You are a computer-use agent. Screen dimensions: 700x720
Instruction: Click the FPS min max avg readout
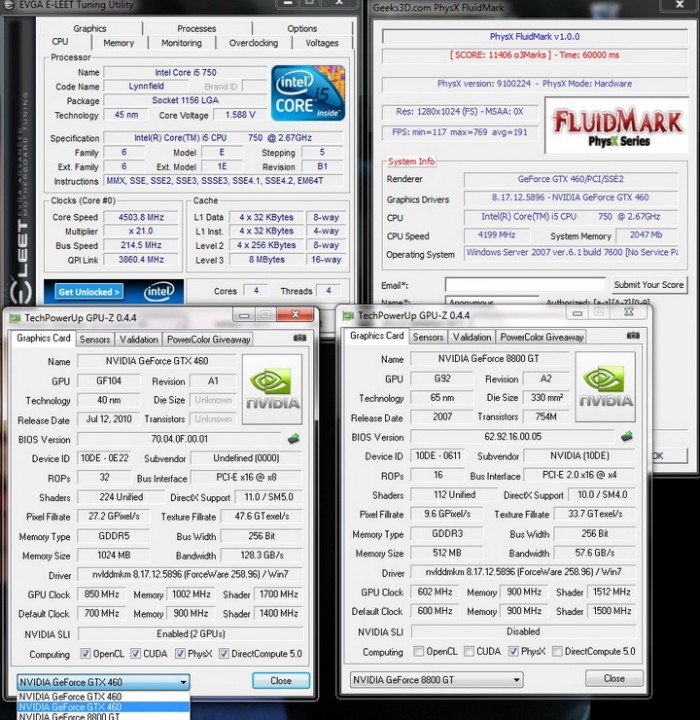point(459,132)
